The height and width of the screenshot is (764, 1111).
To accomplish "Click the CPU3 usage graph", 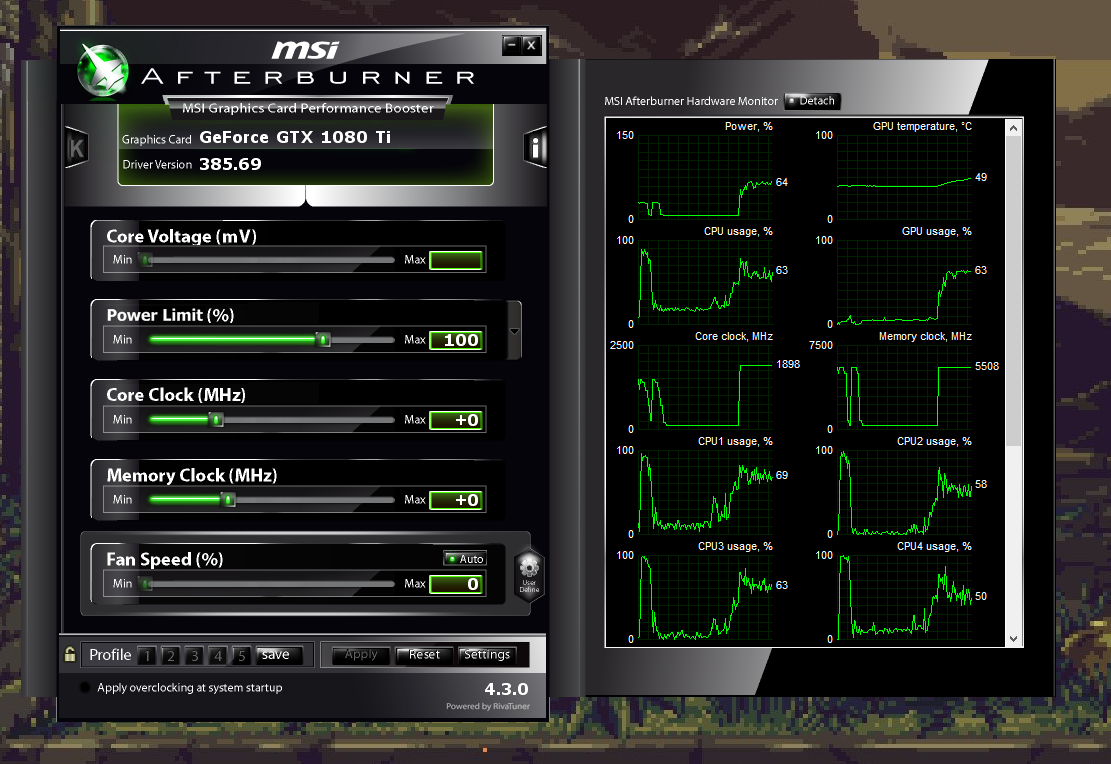I will (705, 596).
